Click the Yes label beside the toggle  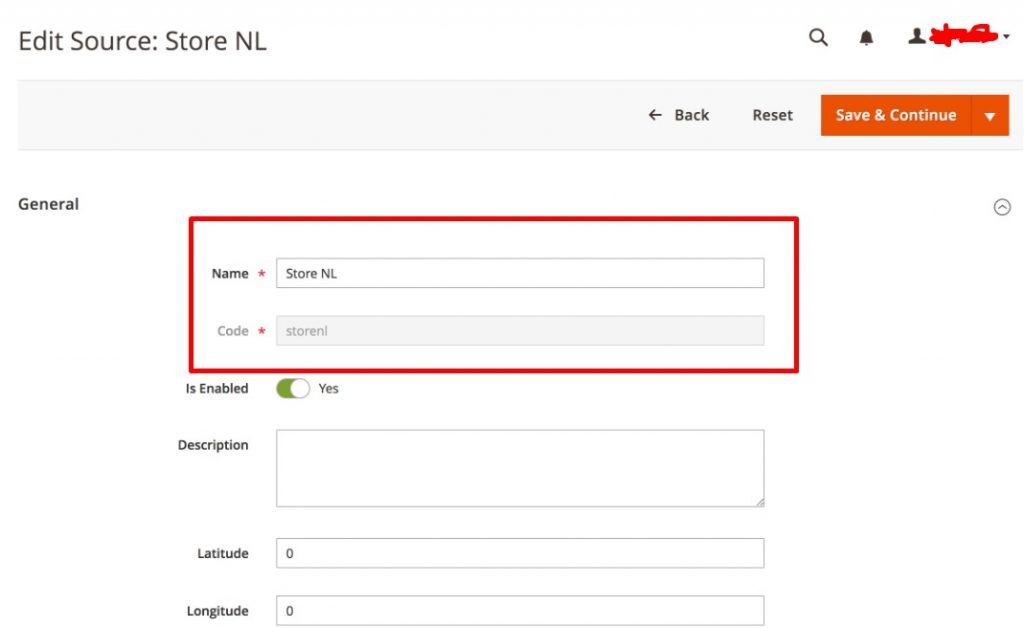coord(328,389)
